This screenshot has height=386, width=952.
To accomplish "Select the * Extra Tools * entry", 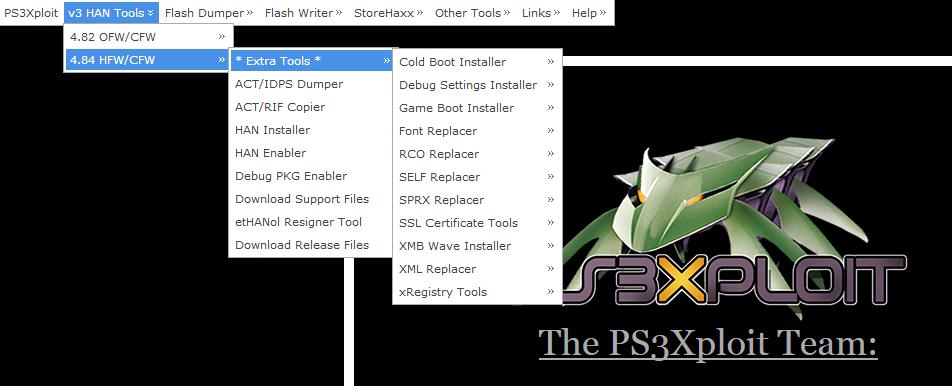I will (x=311, y=61).
